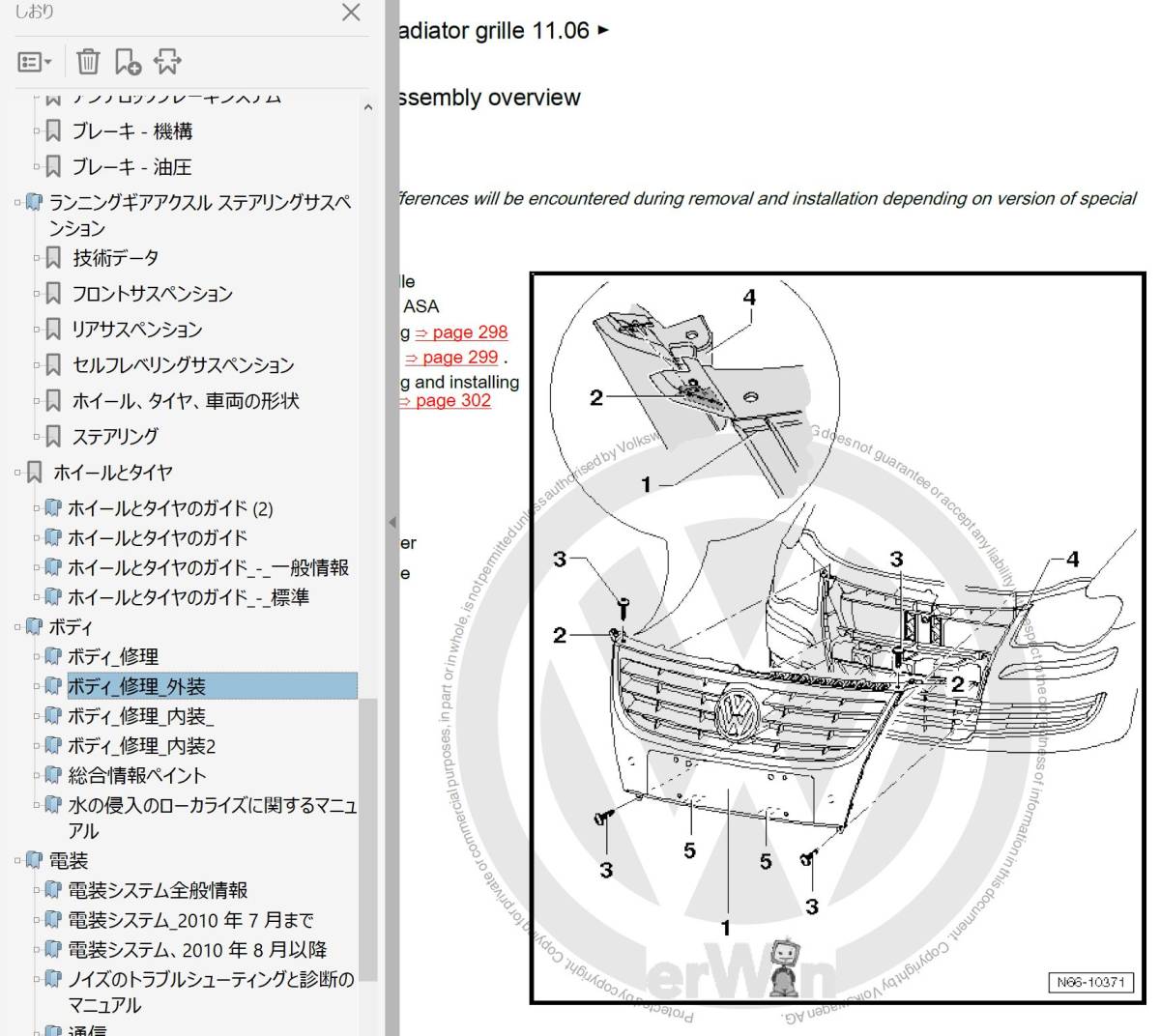Open ホイールとタイヤのガイド_-_標準 bookmark
1160x1036 pixels.
point(188,597)
